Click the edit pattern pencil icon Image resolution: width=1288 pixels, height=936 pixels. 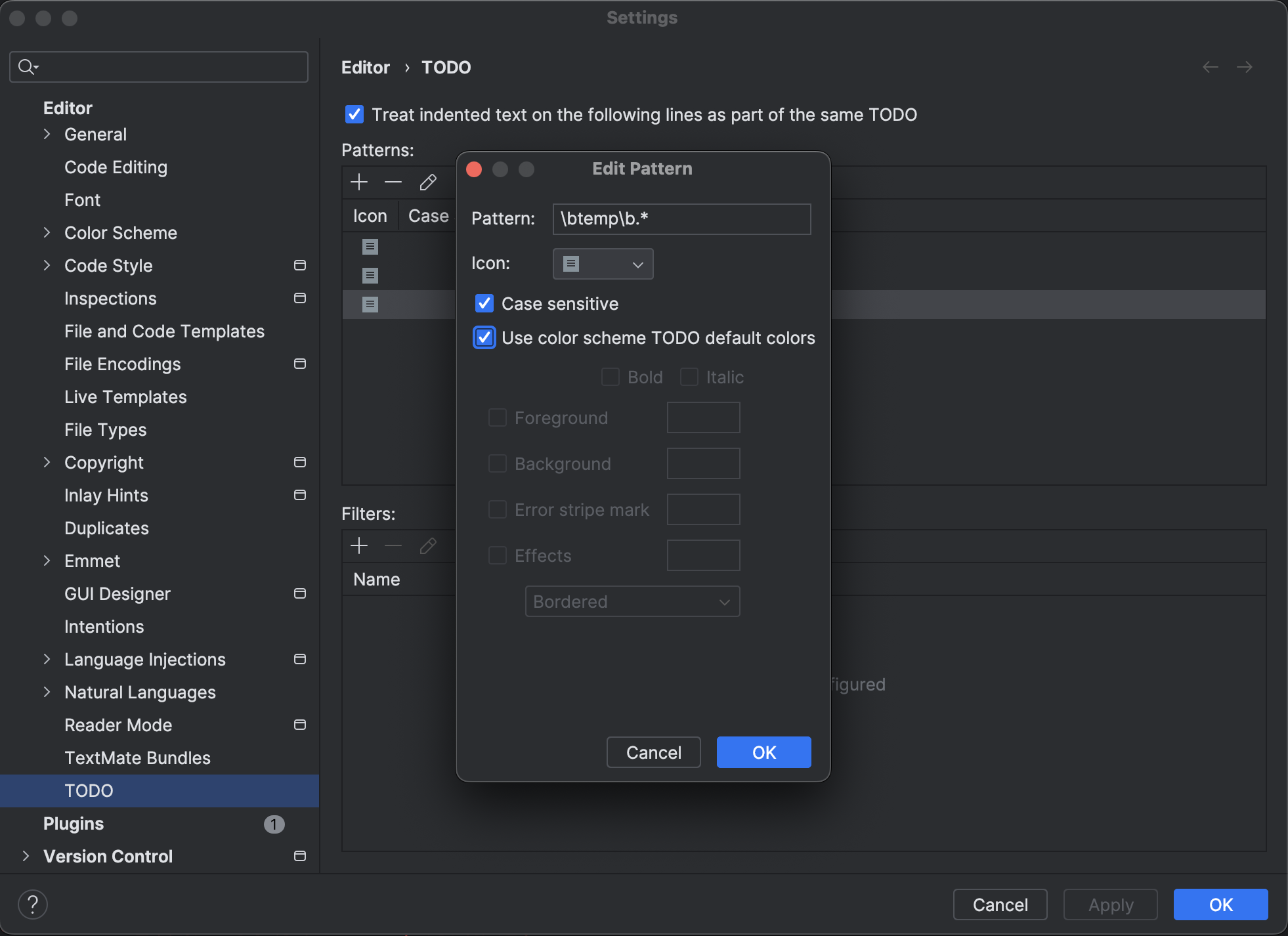tap(428, 182)
